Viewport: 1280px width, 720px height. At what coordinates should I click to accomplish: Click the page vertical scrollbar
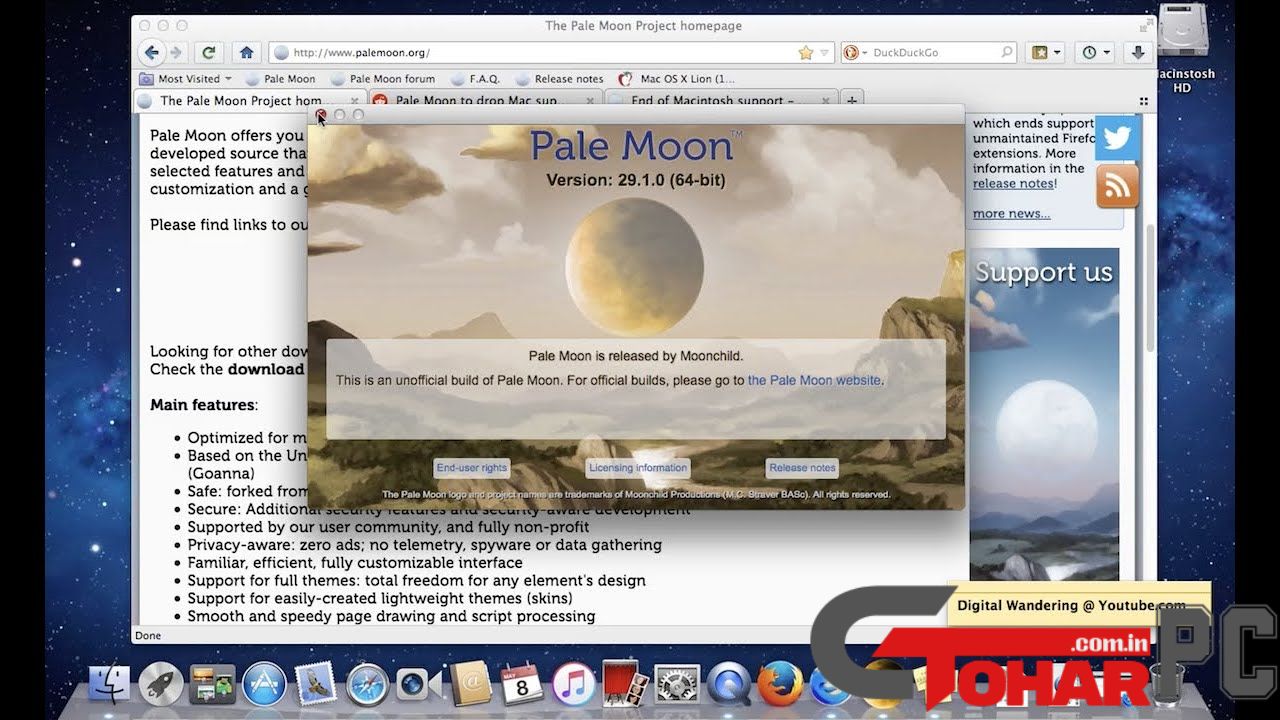tap(1150, 288)
